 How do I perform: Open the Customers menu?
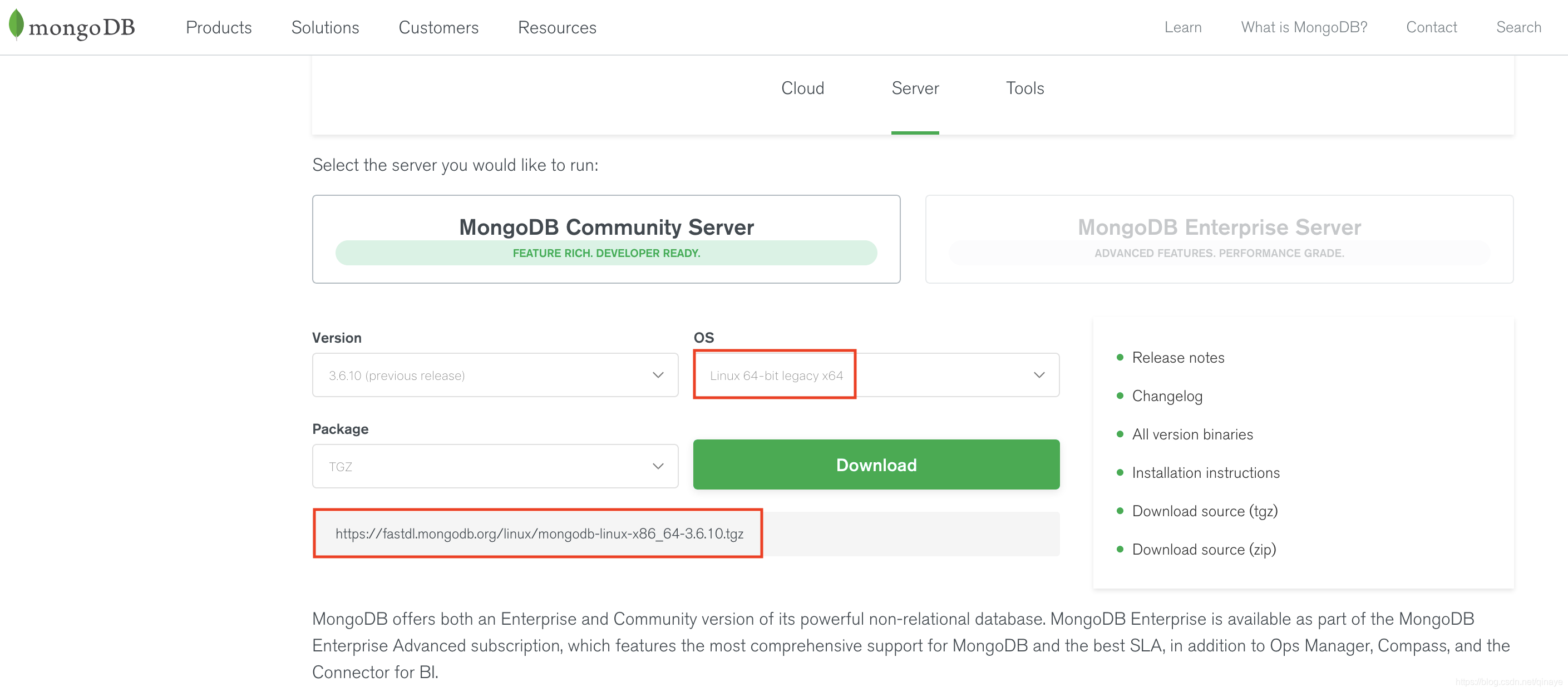(x=438, y=27)
